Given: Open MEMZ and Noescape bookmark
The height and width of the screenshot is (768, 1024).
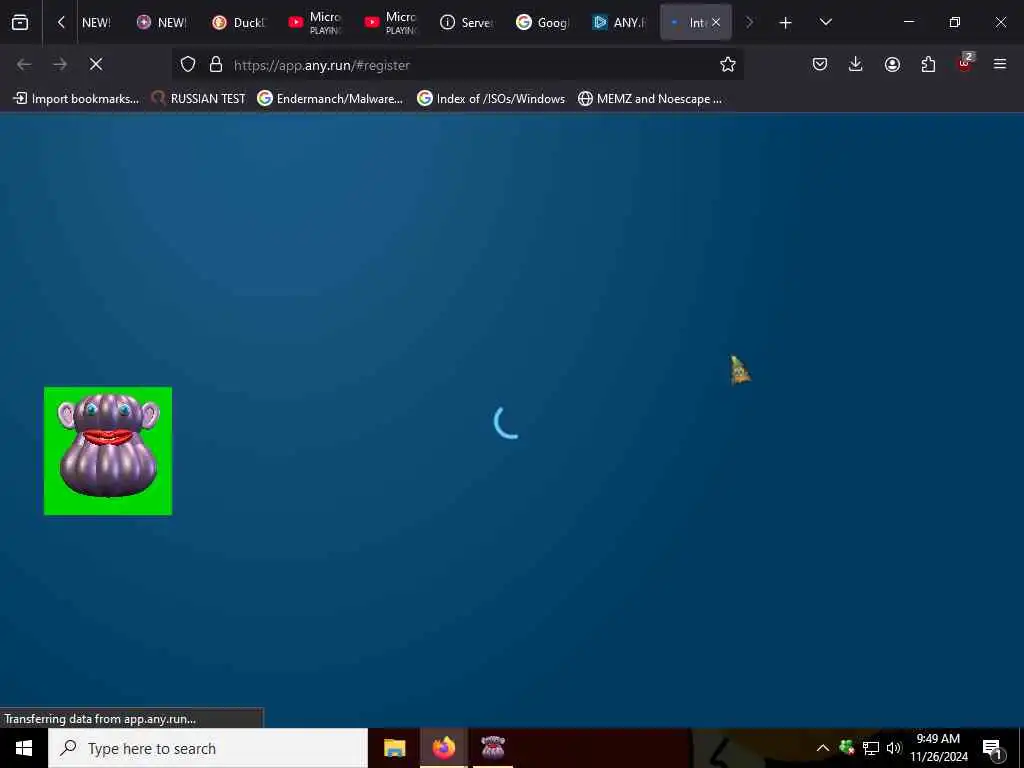Looking at the screenshot, I should coord(650,99).
